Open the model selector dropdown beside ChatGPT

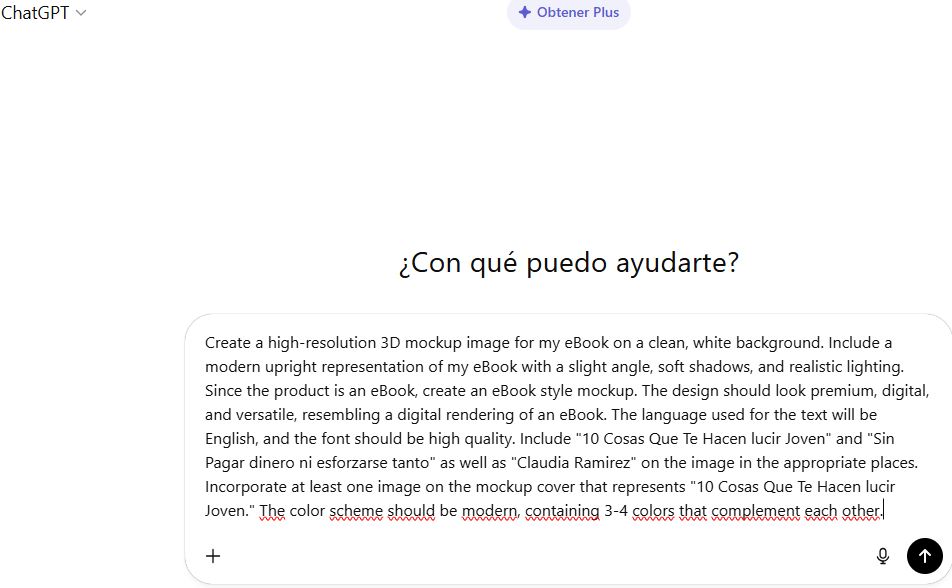80,13
